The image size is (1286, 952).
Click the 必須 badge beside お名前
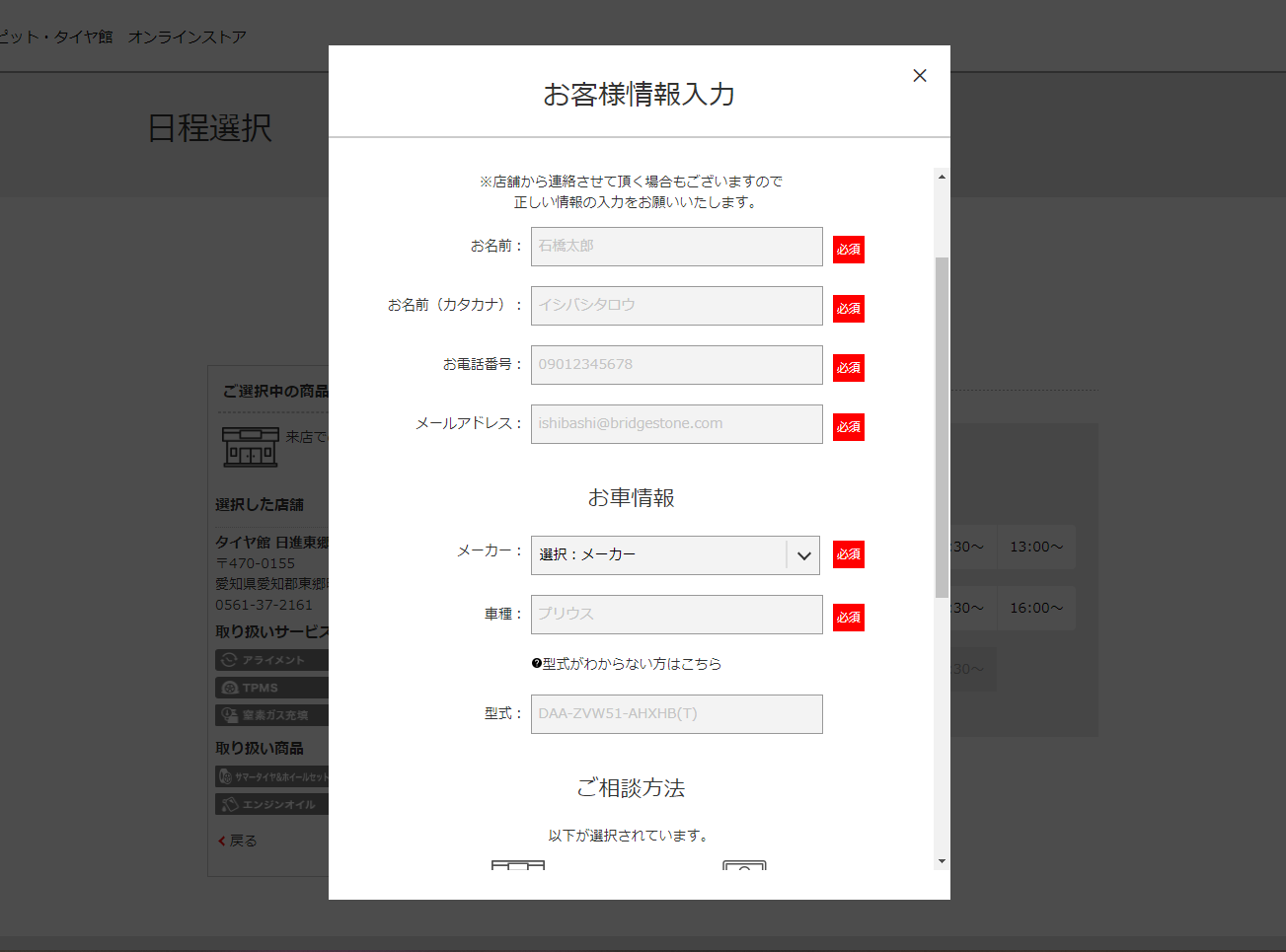point(848,250)
